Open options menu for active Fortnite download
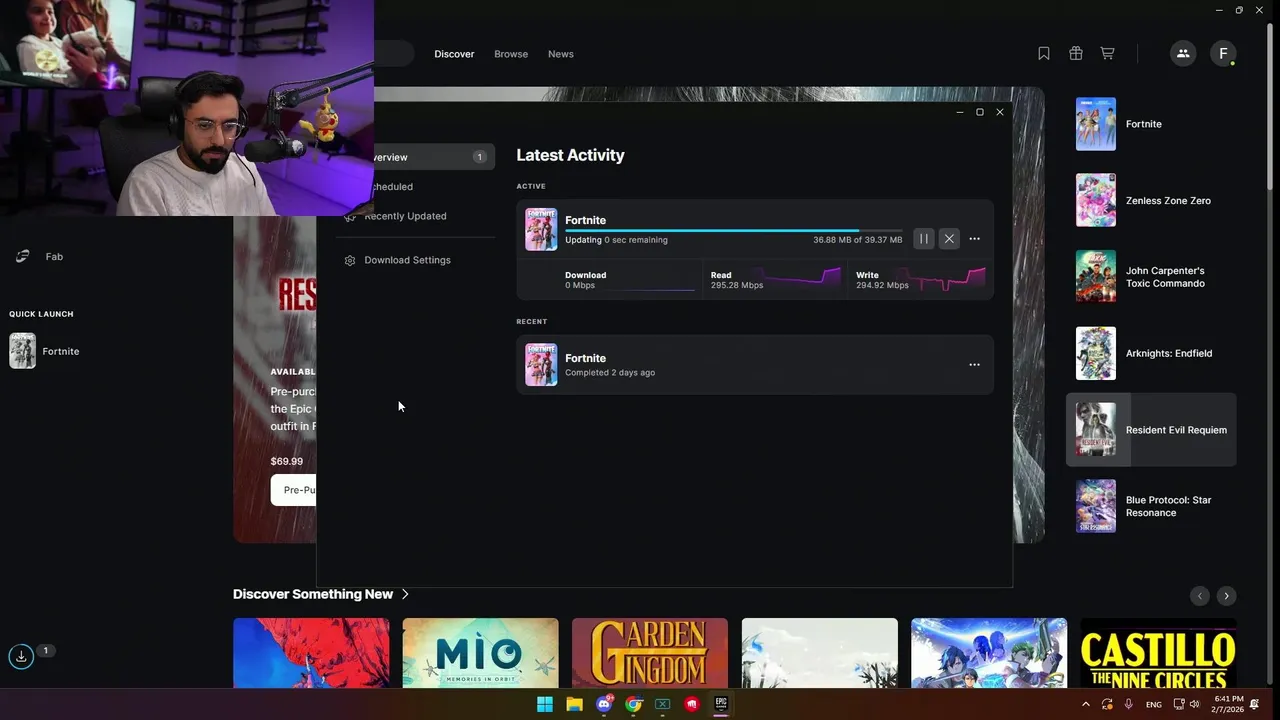This screenshot has height=720, width=1280. (974, 239)
